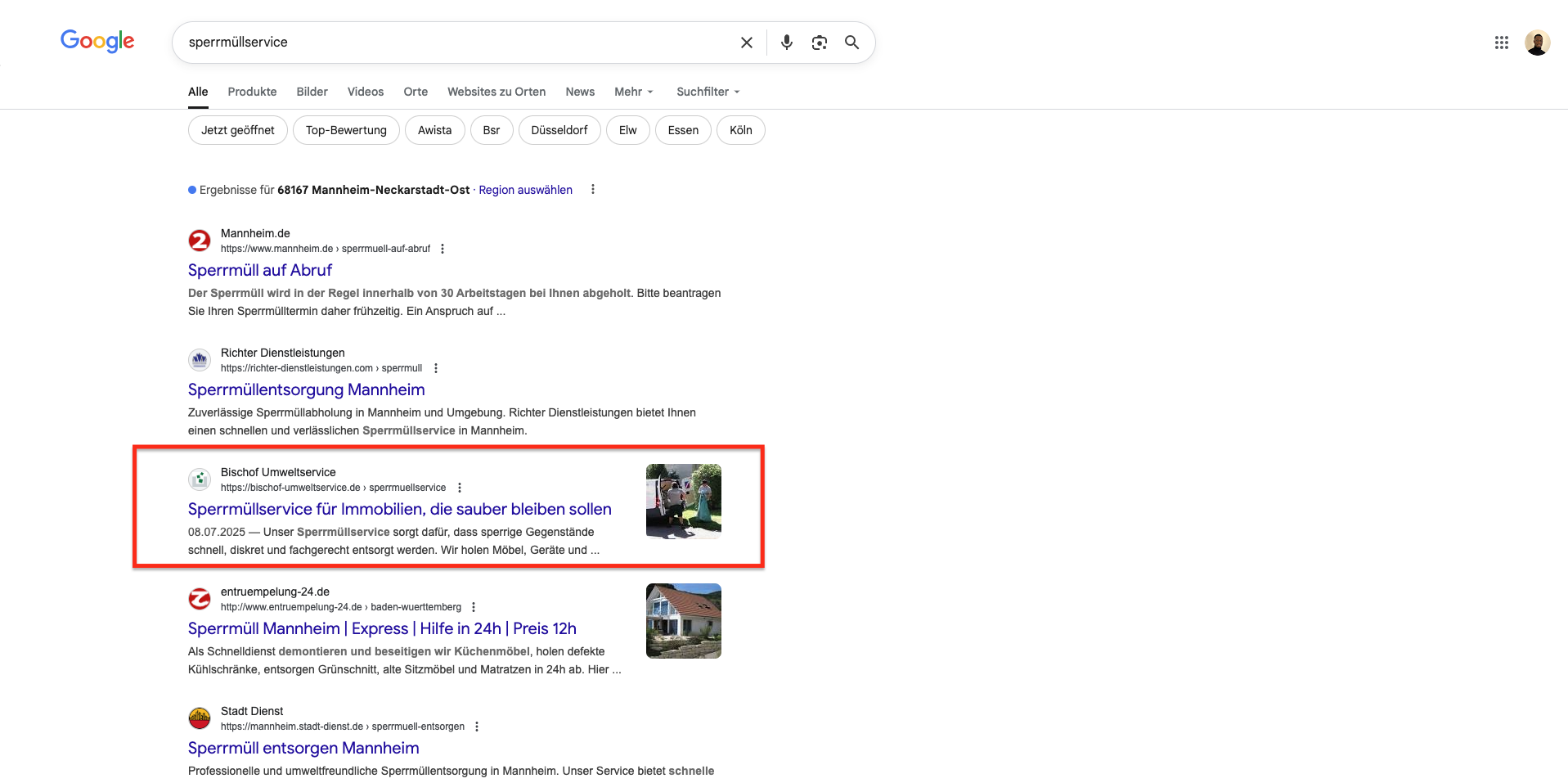The width and height of the screenshot is (1568, 783).
Task: Click the entruempelung-24.de favicon
Action: (200, 599)
